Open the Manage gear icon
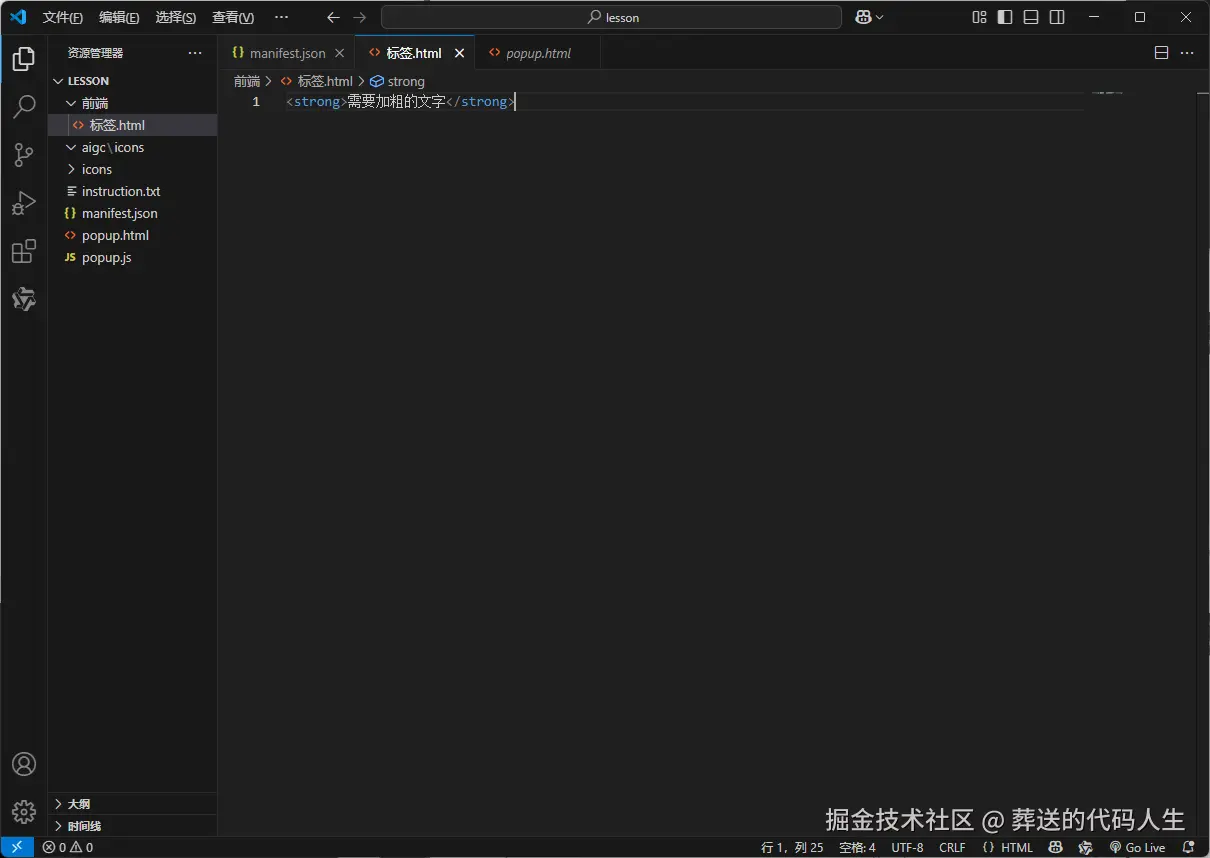This screenshot has width=1210, height=858. tap(24, 811)
